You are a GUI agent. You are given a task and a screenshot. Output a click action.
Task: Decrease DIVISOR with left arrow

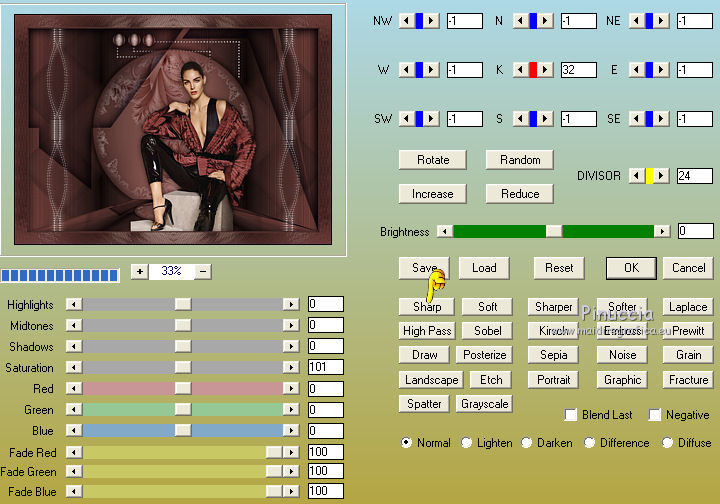click(x=636, y=176)
